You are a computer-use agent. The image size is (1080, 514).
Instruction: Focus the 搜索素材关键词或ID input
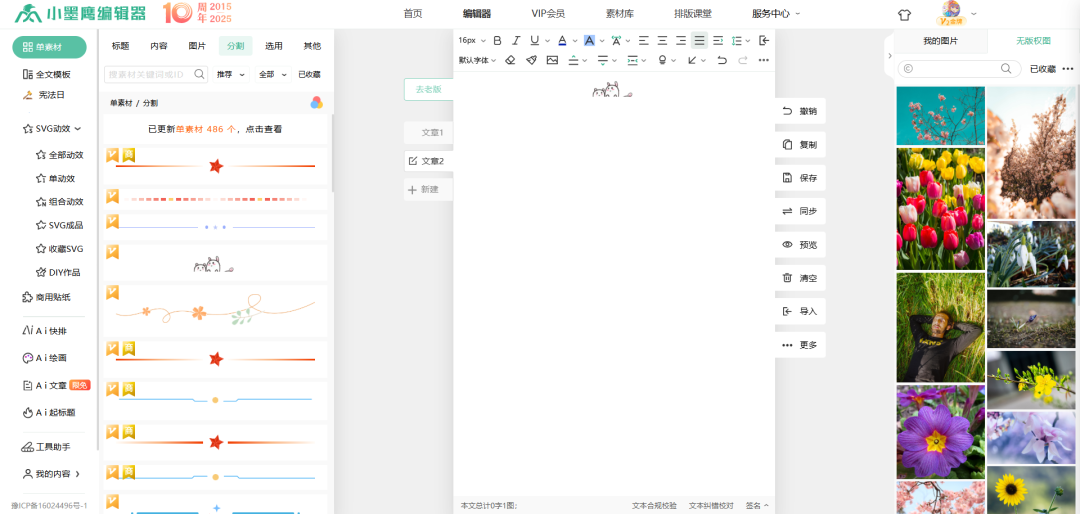click(x=149, y=74)
